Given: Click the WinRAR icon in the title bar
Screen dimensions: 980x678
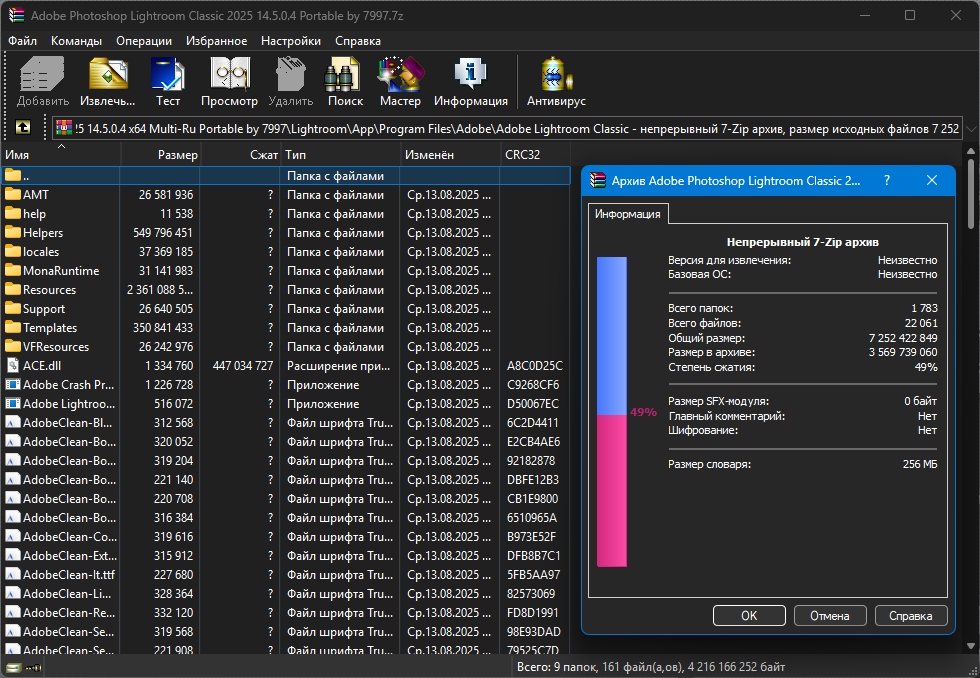Looking at the screenshot, I should (16, 15).
